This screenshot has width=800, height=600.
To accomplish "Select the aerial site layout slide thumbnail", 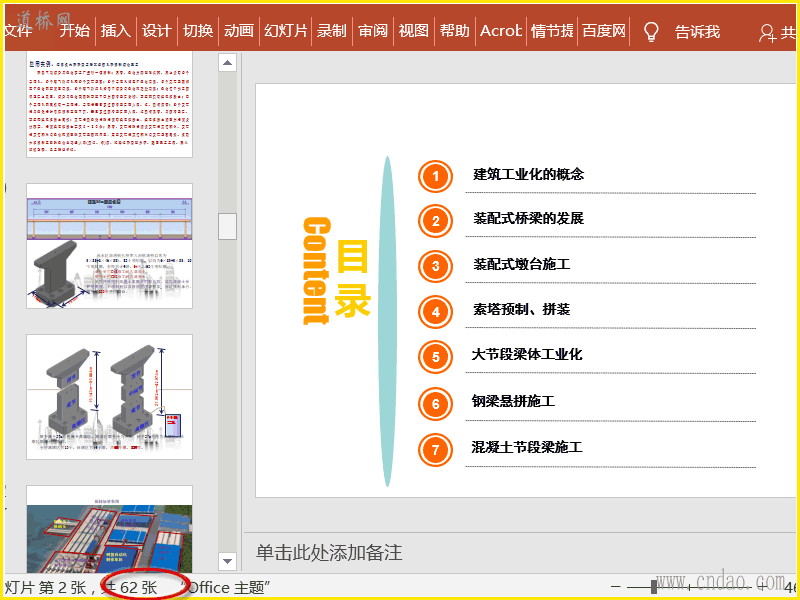I will click(x=109, y=529).
